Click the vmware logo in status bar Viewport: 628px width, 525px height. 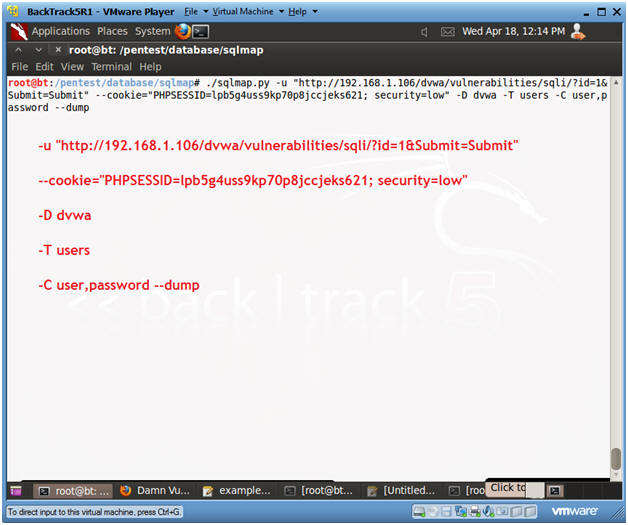[x=574, y=511]
